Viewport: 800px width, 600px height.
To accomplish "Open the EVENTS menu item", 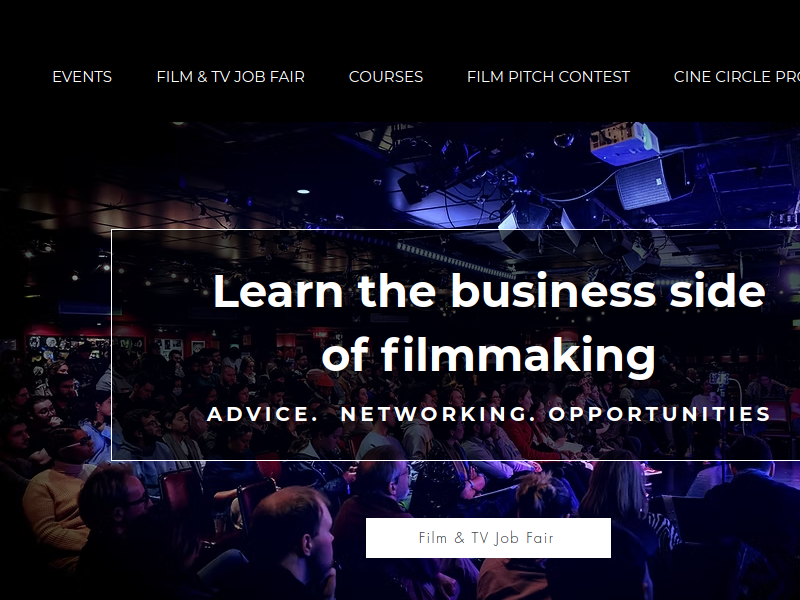I will click(x=82, y=77).
